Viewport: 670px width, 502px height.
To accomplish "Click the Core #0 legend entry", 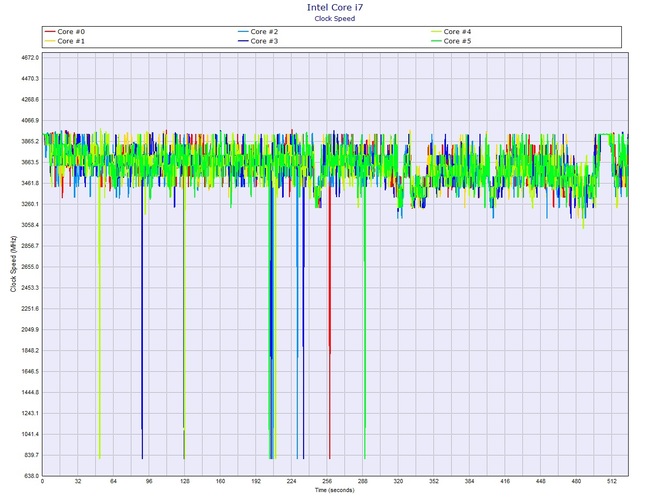I will coord(65,32).
